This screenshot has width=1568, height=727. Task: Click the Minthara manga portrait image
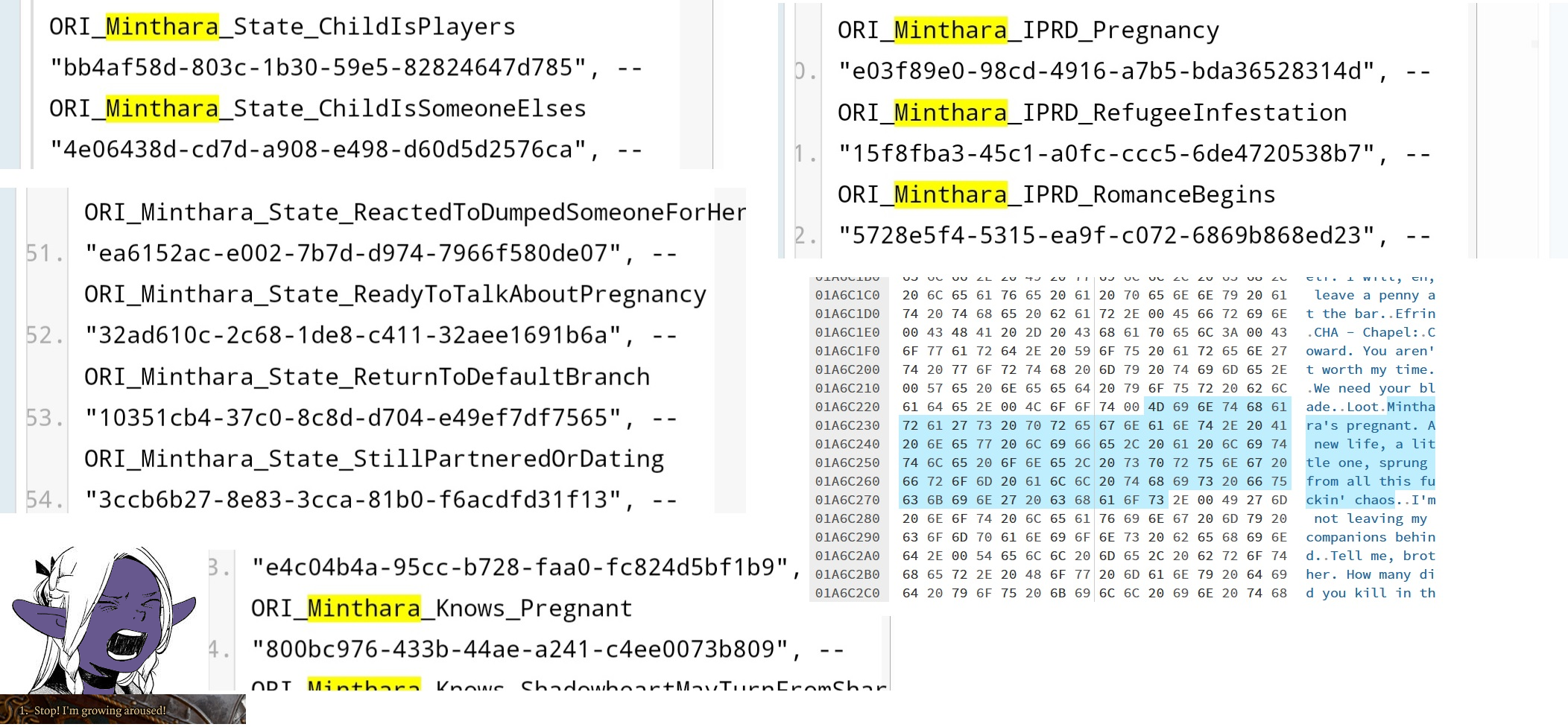coord(103,620)
